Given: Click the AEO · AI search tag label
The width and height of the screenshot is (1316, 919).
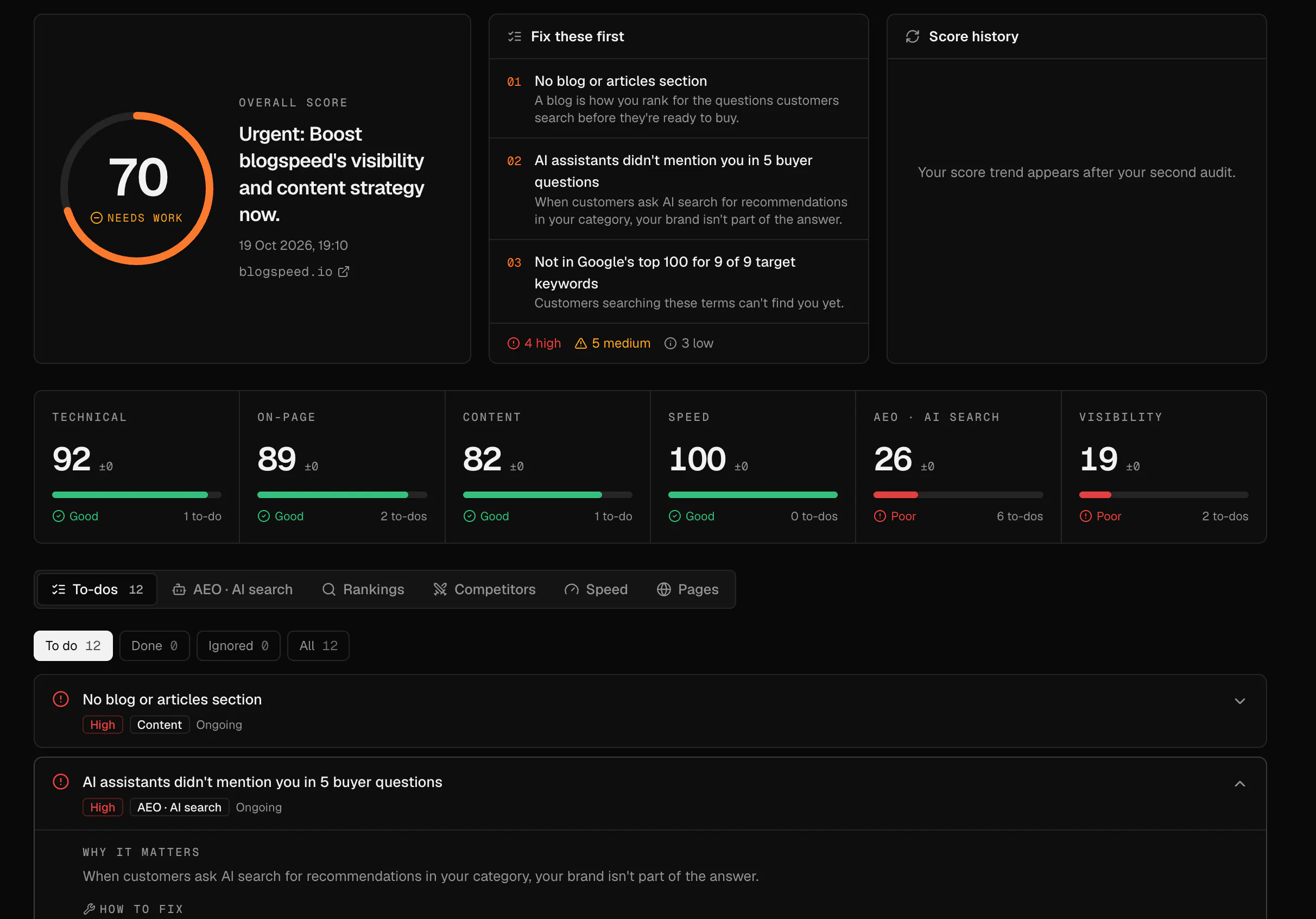Looking at the screenshot, I should (x=179, y=807).
